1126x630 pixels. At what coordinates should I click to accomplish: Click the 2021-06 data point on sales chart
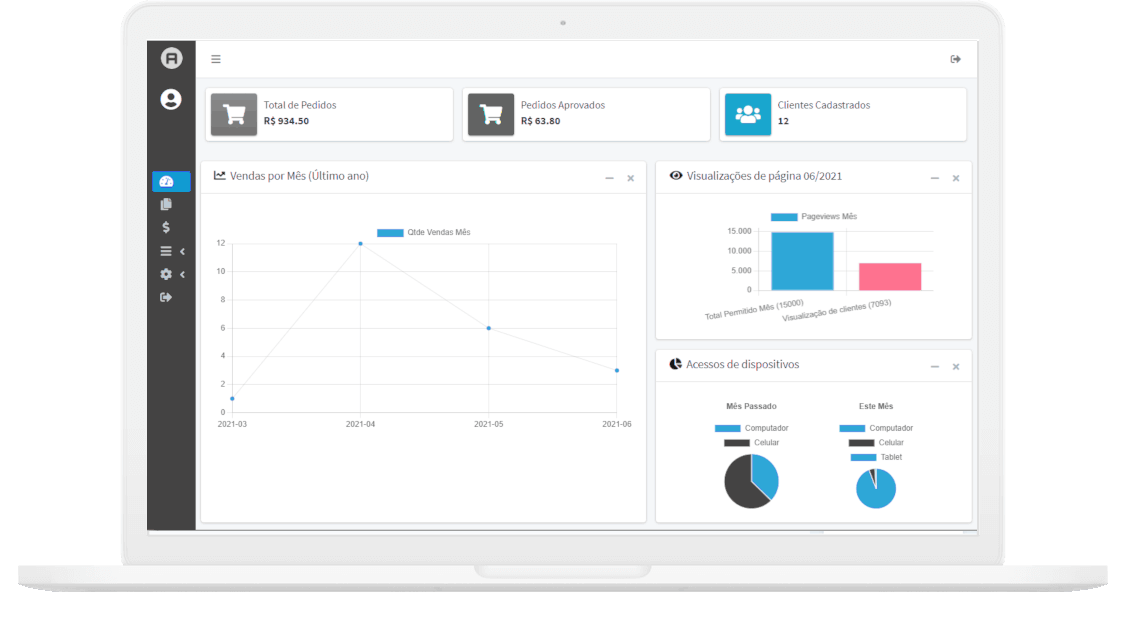617,371
